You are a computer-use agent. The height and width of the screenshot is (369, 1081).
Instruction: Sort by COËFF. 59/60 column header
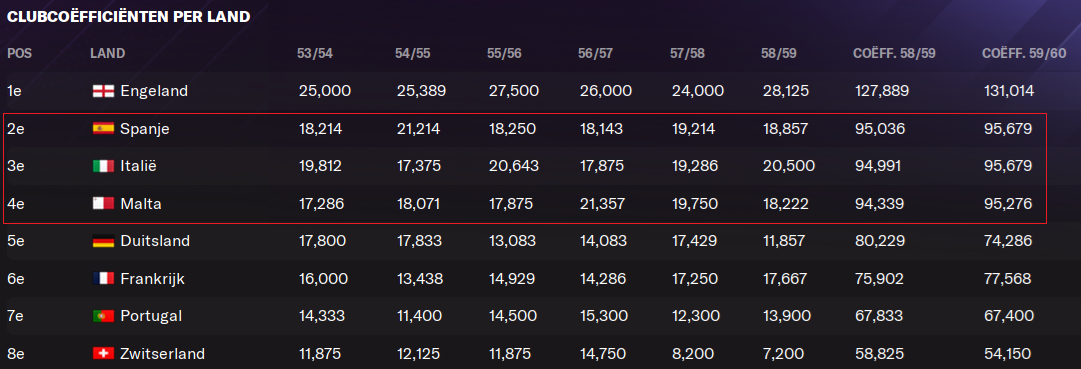[x=1023, y=54]
